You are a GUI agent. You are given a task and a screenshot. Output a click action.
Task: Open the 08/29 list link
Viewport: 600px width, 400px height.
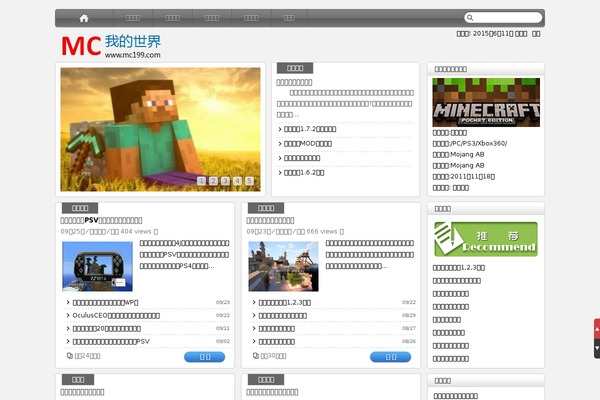click(282, 315)
